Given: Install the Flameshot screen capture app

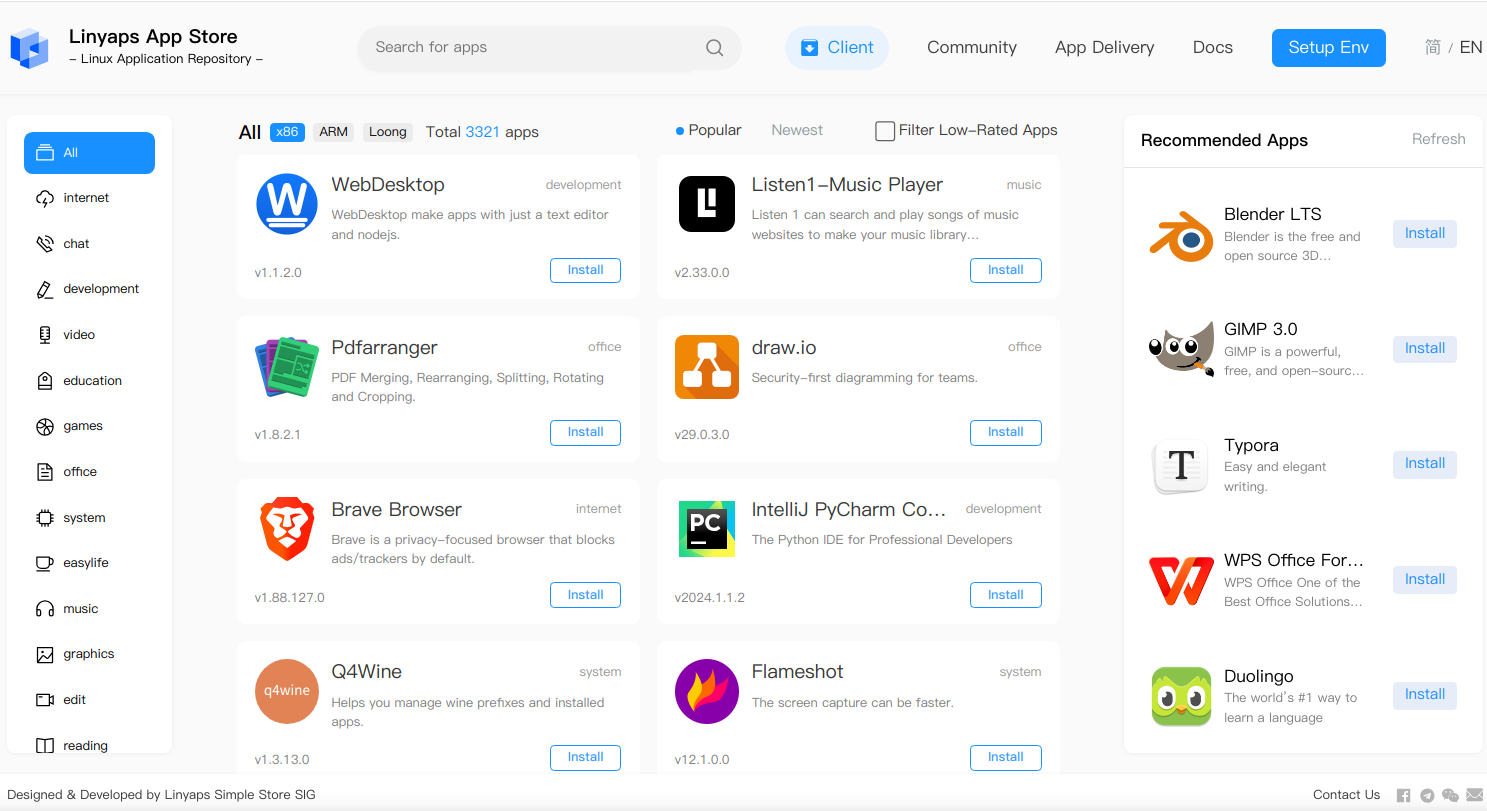Looking at the screenshot, I should (x=1005, y=757).
